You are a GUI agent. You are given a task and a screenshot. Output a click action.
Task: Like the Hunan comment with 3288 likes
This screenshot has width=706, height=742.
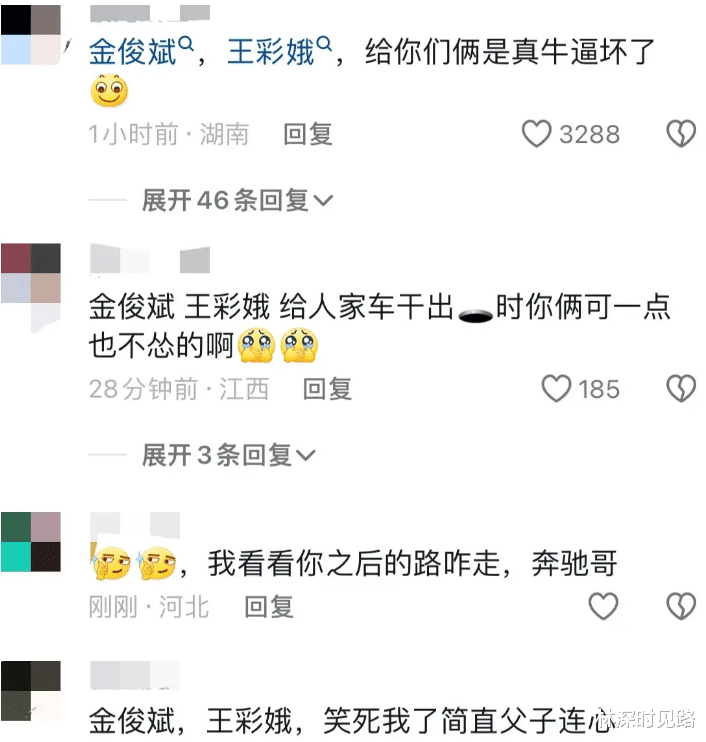537,134
